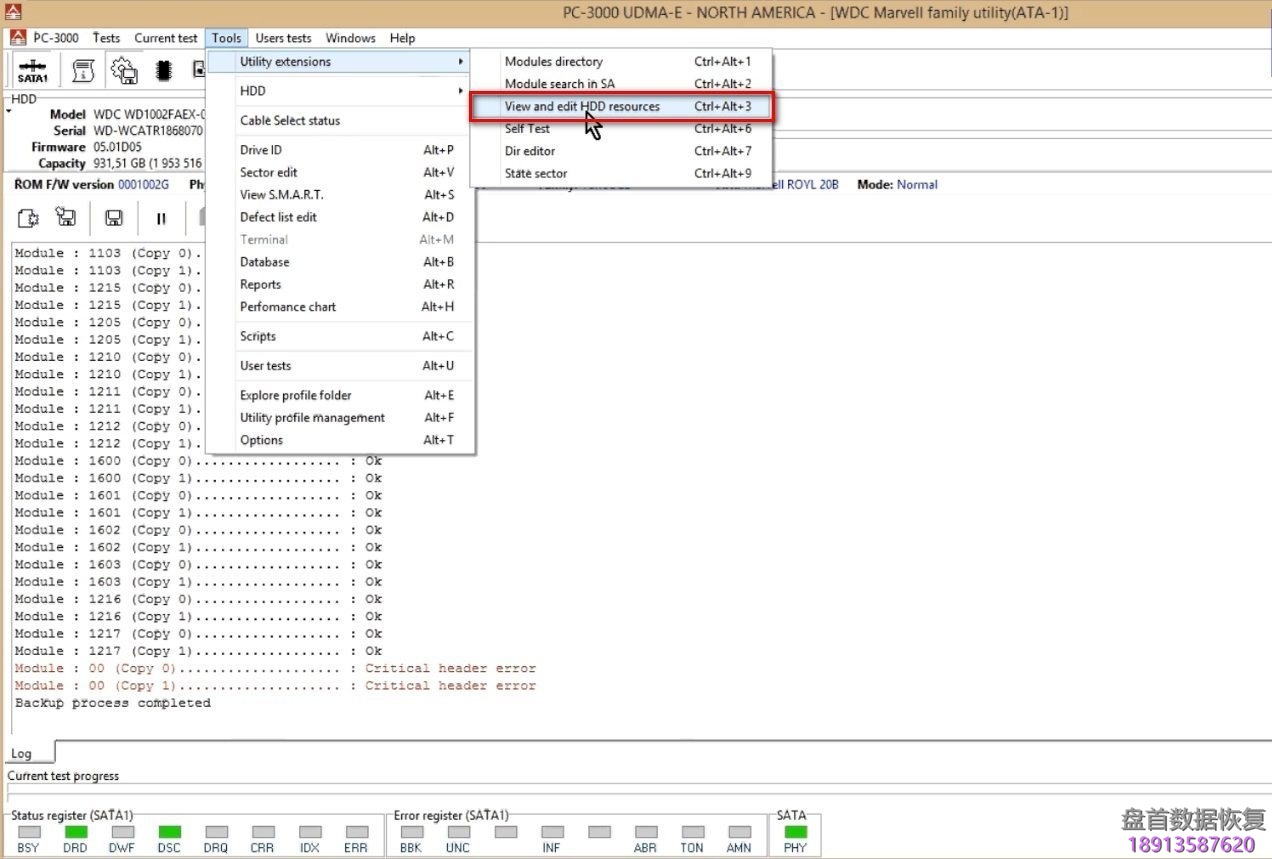
Task: Click the plain floppy disk save icon
Action: 114,218
